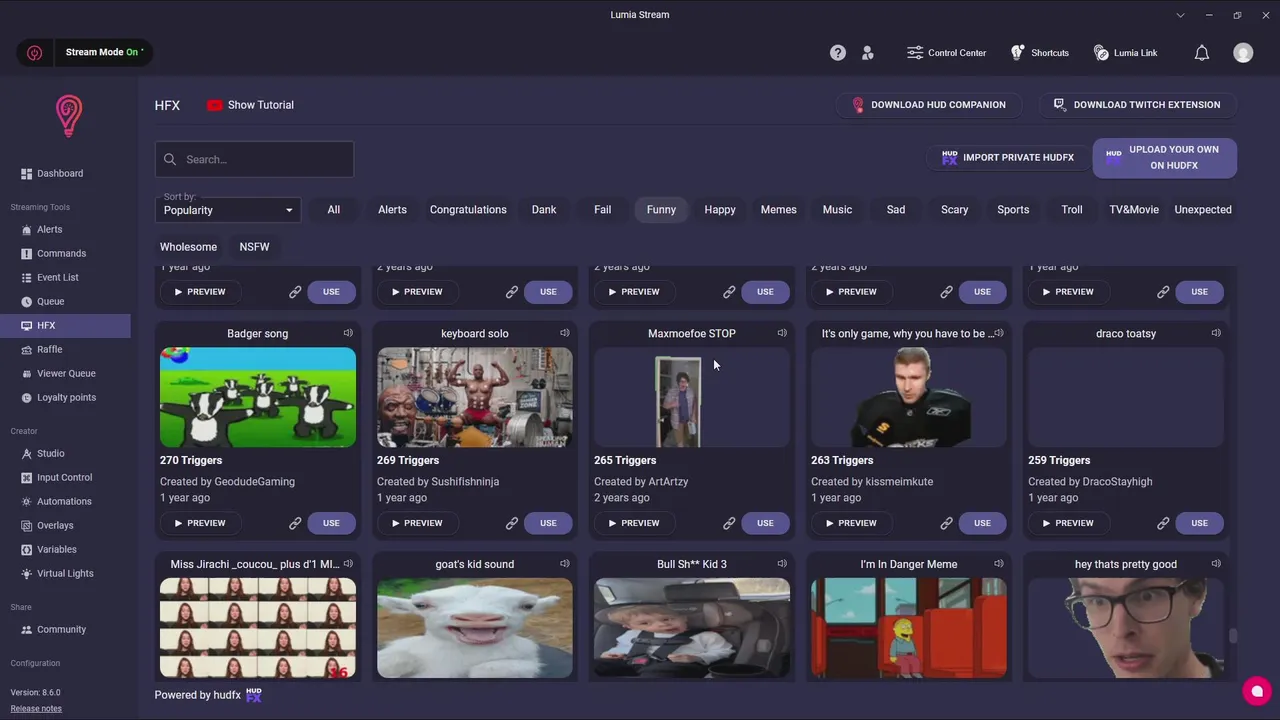
Task: Toggle Stream Mode On switch
Action: pyautogui.click(x=104, y=52)
